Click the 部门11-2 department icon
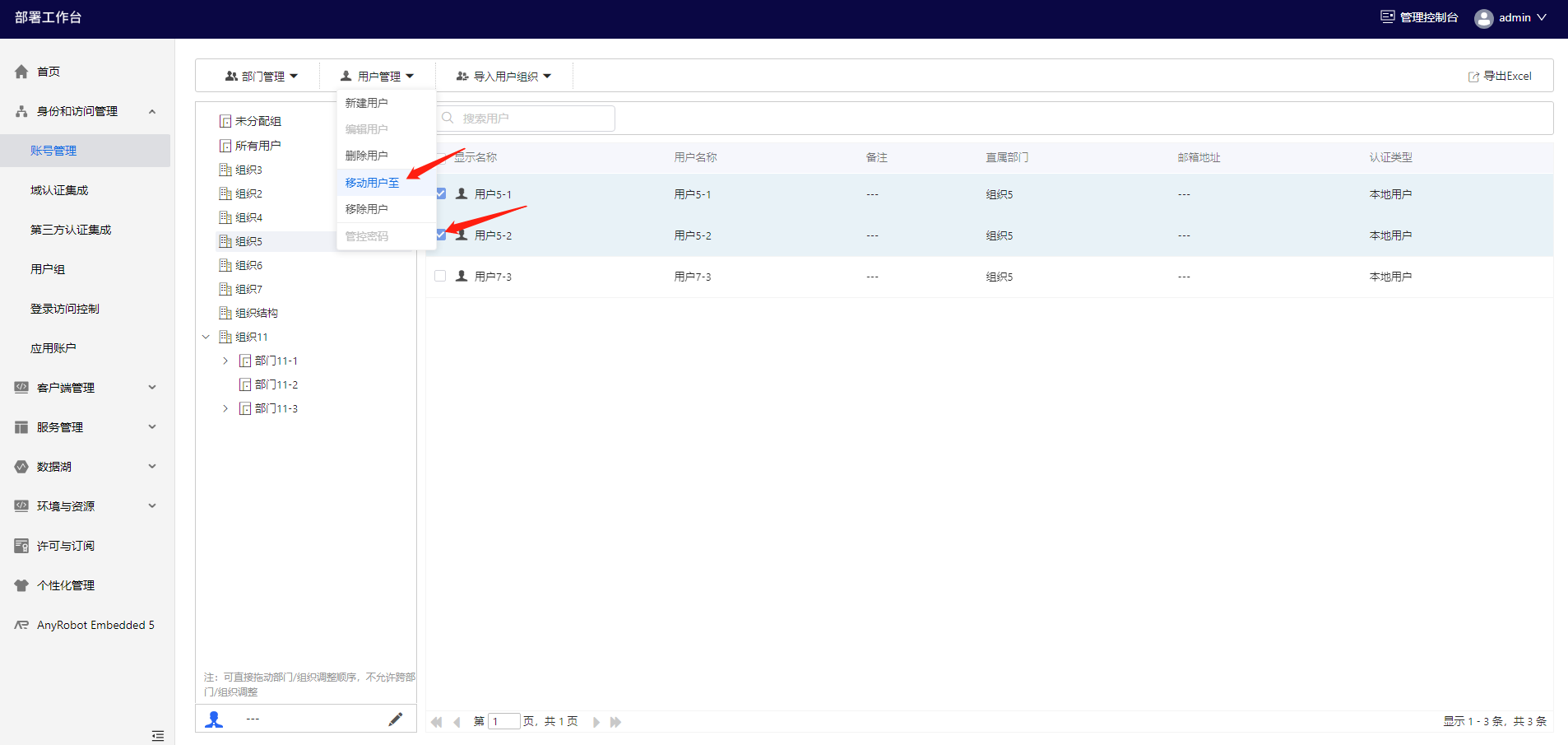This screenshot has height=745, width=1568. tap(245, 384)
